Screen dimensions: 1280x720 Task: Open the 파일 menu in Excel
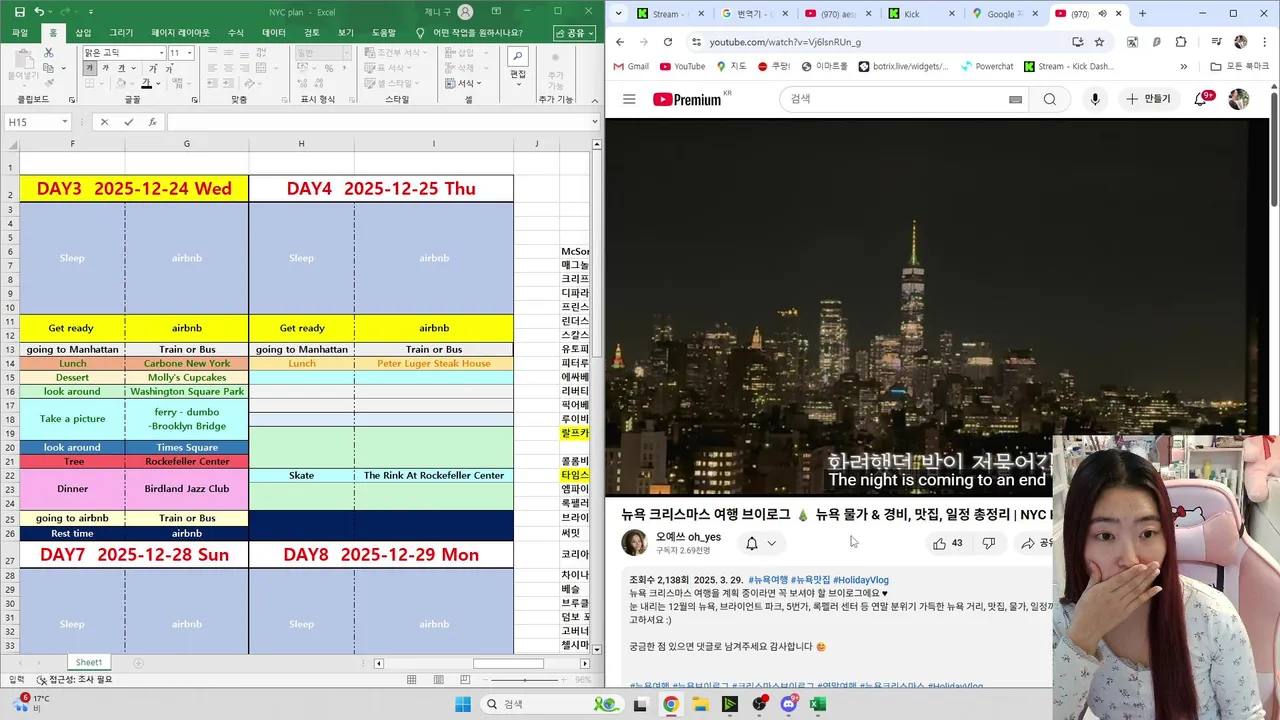[20, 32]
